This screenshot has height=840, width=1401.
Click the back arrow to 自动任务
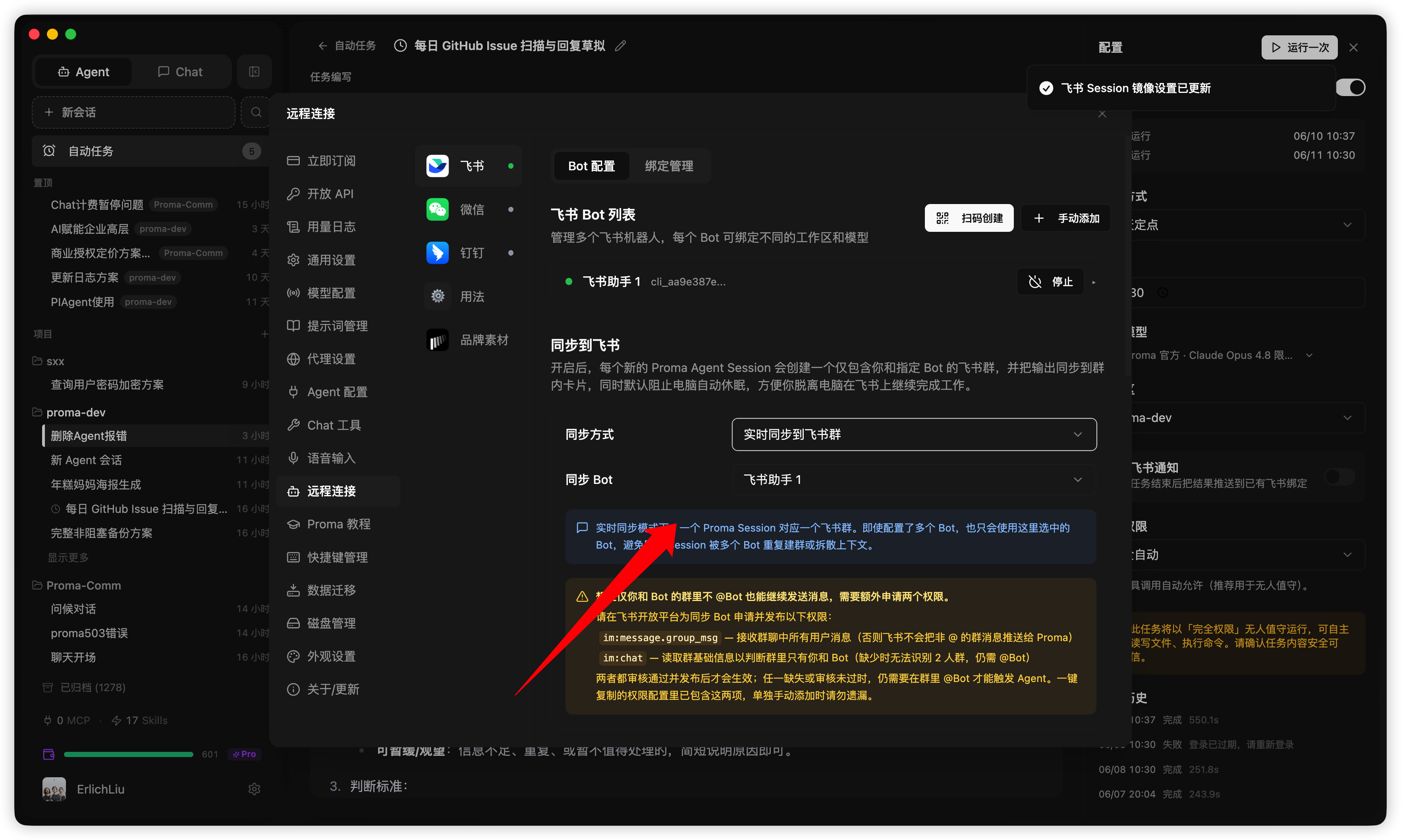[323, 46]
